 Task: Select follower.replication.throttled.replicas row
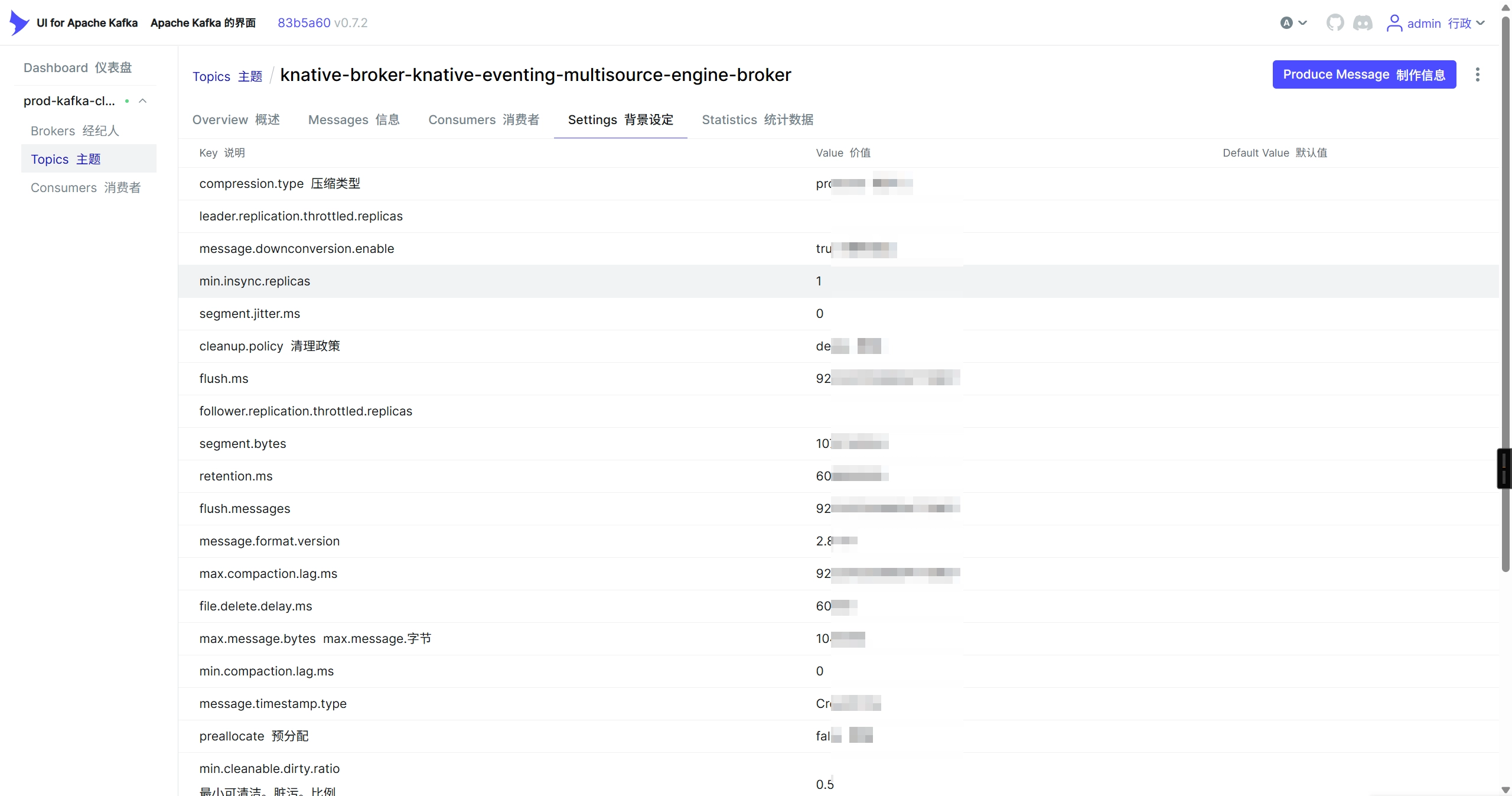839,411
